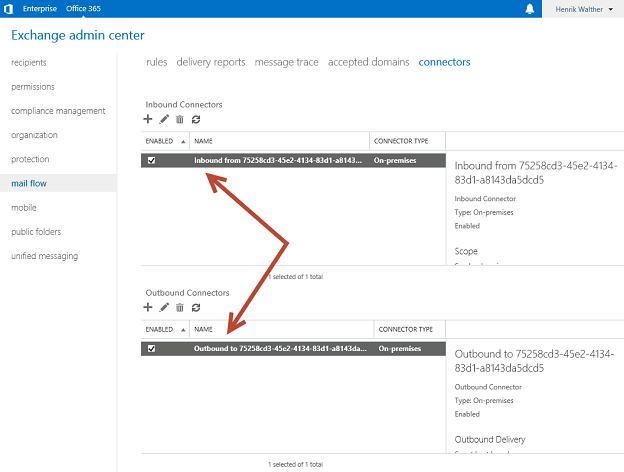Open the organization section

[x=34, y=135]
